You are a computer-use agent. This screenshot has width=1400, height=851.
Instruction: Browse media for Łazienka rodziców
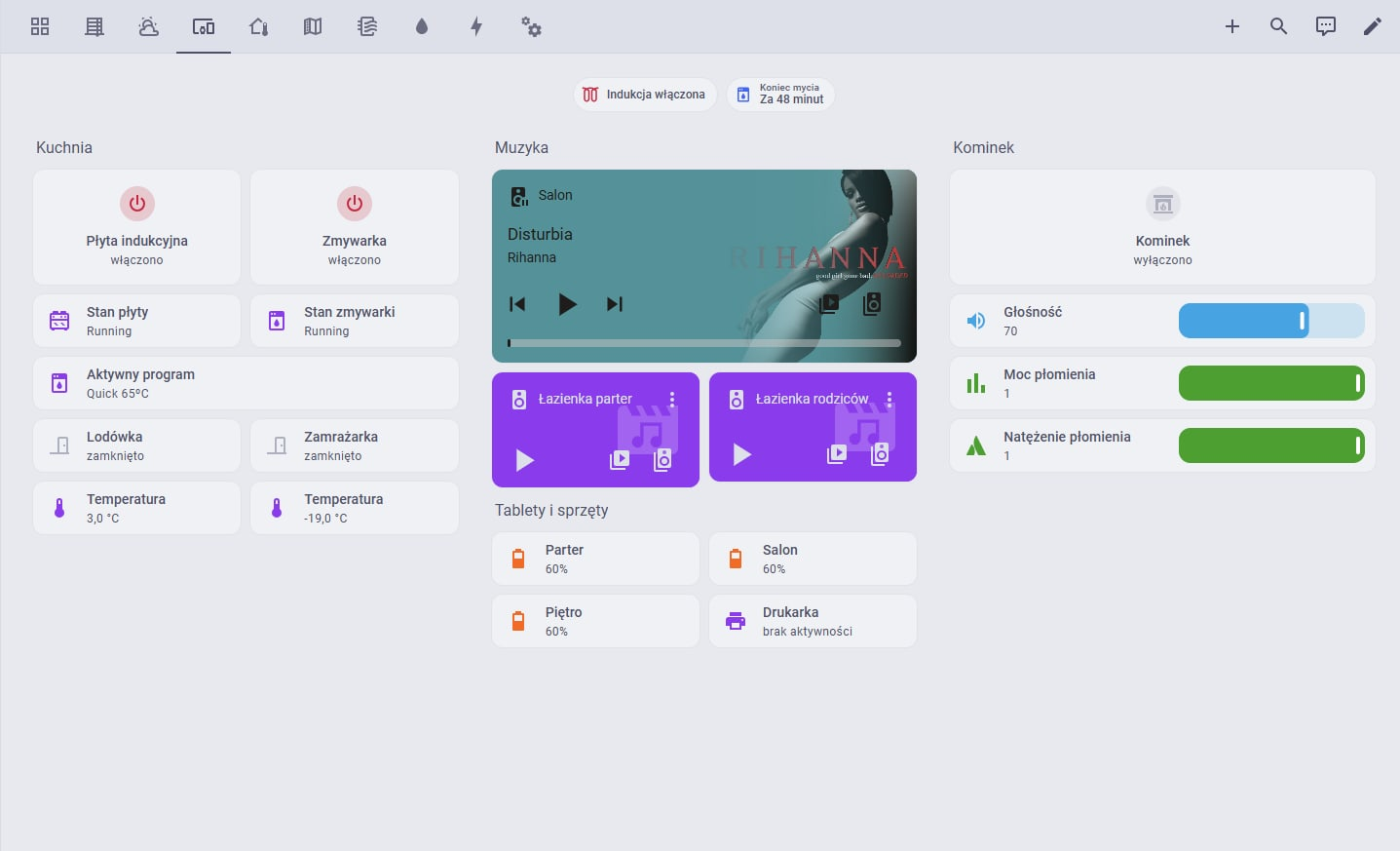click(x=837, y=454)
